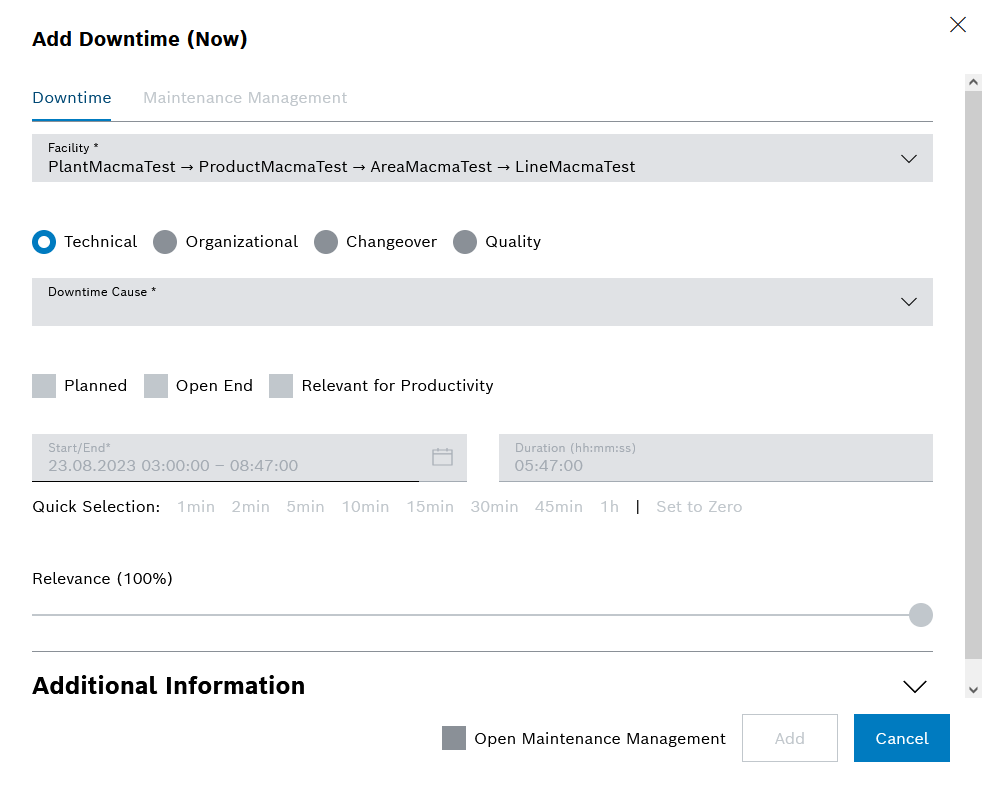The width and height of the screenshot is (982, 794).
Task: Click the close X of the dialog
Action: (x=957, y=24)
